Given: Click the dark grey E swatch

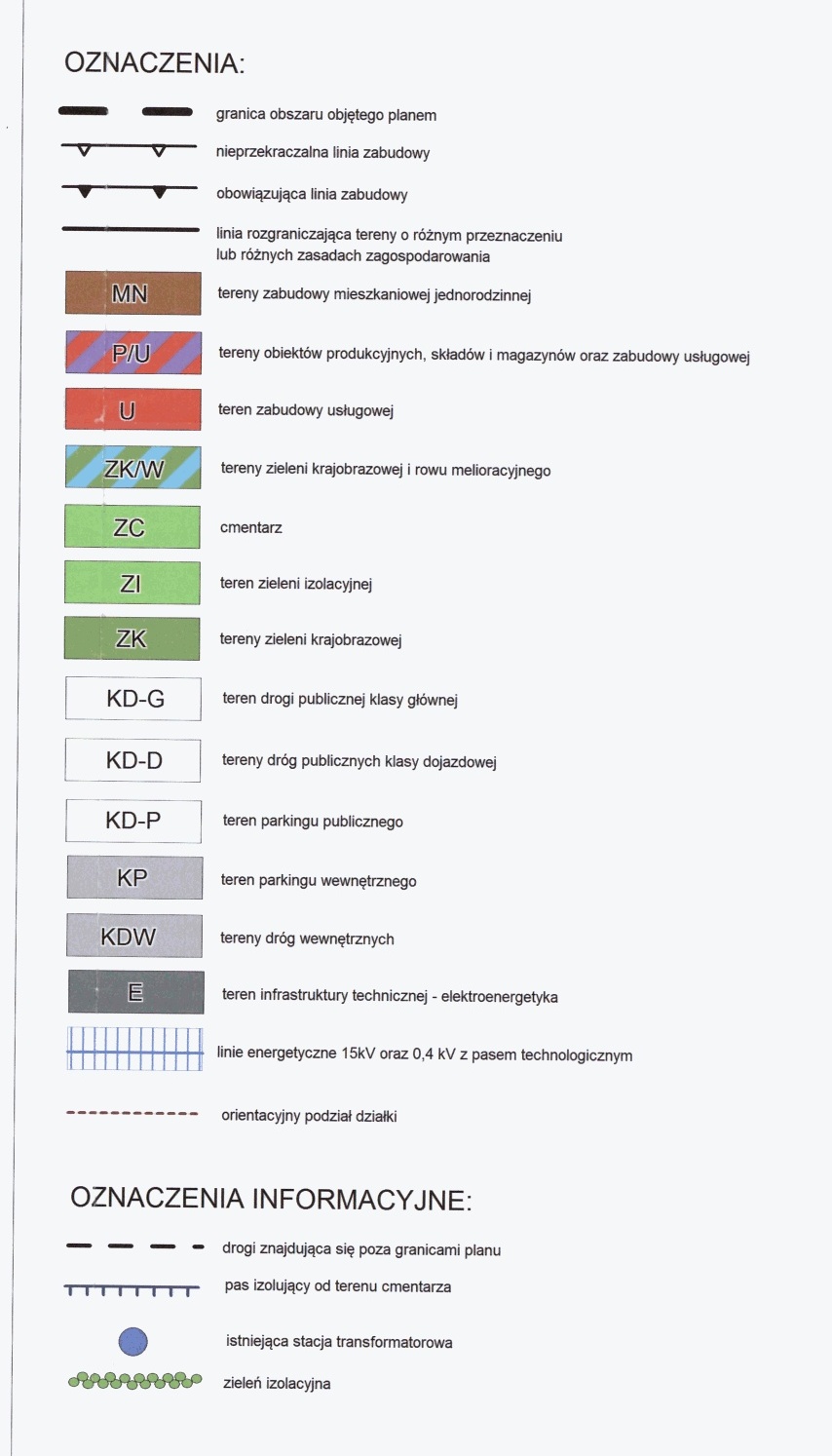Looking at the screenshot, I should (x=135, y=993).
